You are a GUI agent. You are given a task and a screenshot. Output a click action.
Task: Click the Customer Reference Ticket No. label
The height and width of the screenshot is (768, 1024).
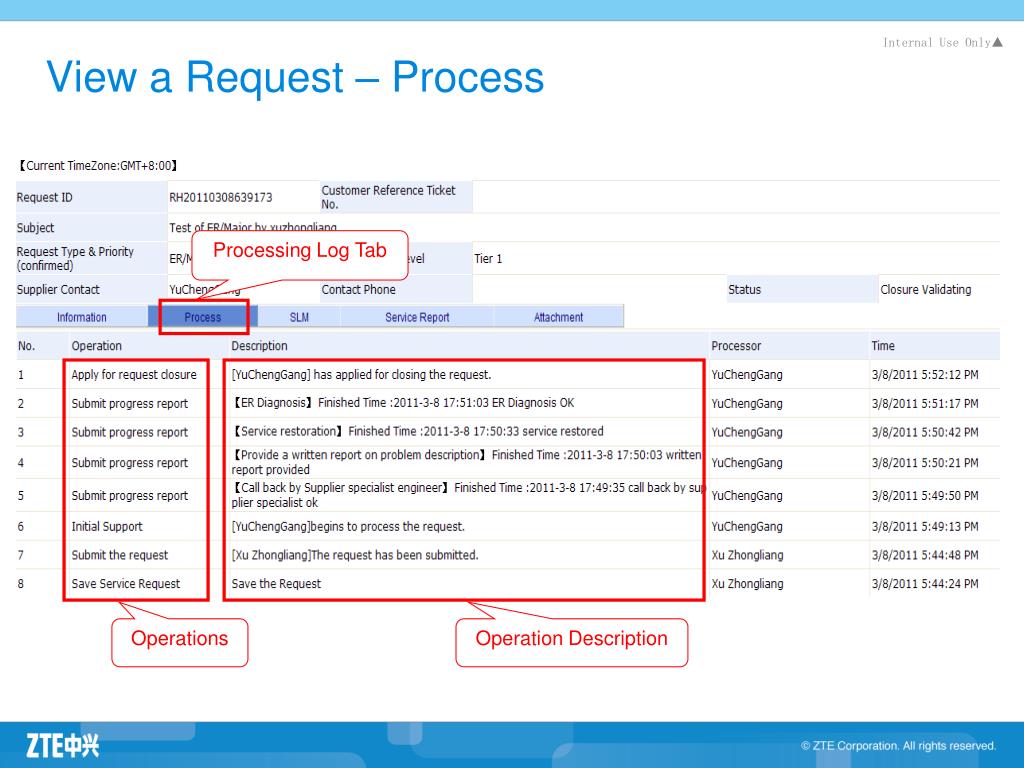tap(388, 197)
